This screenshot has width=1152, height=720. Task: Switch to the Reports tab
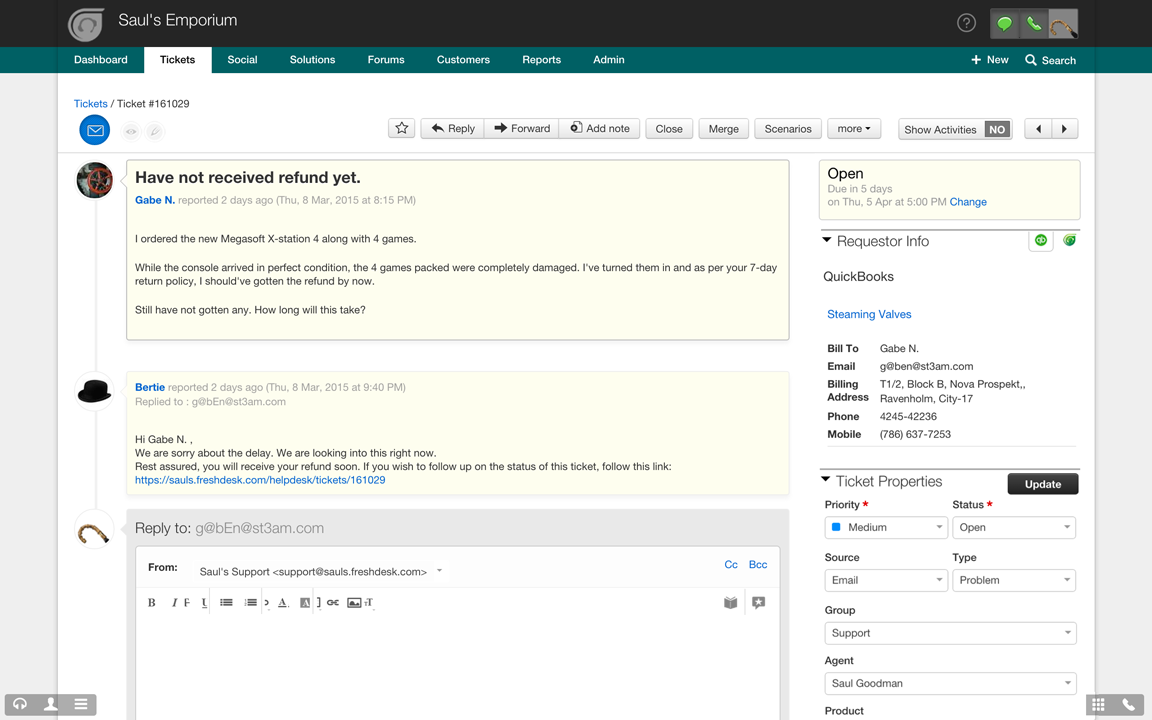coord(541,60)
